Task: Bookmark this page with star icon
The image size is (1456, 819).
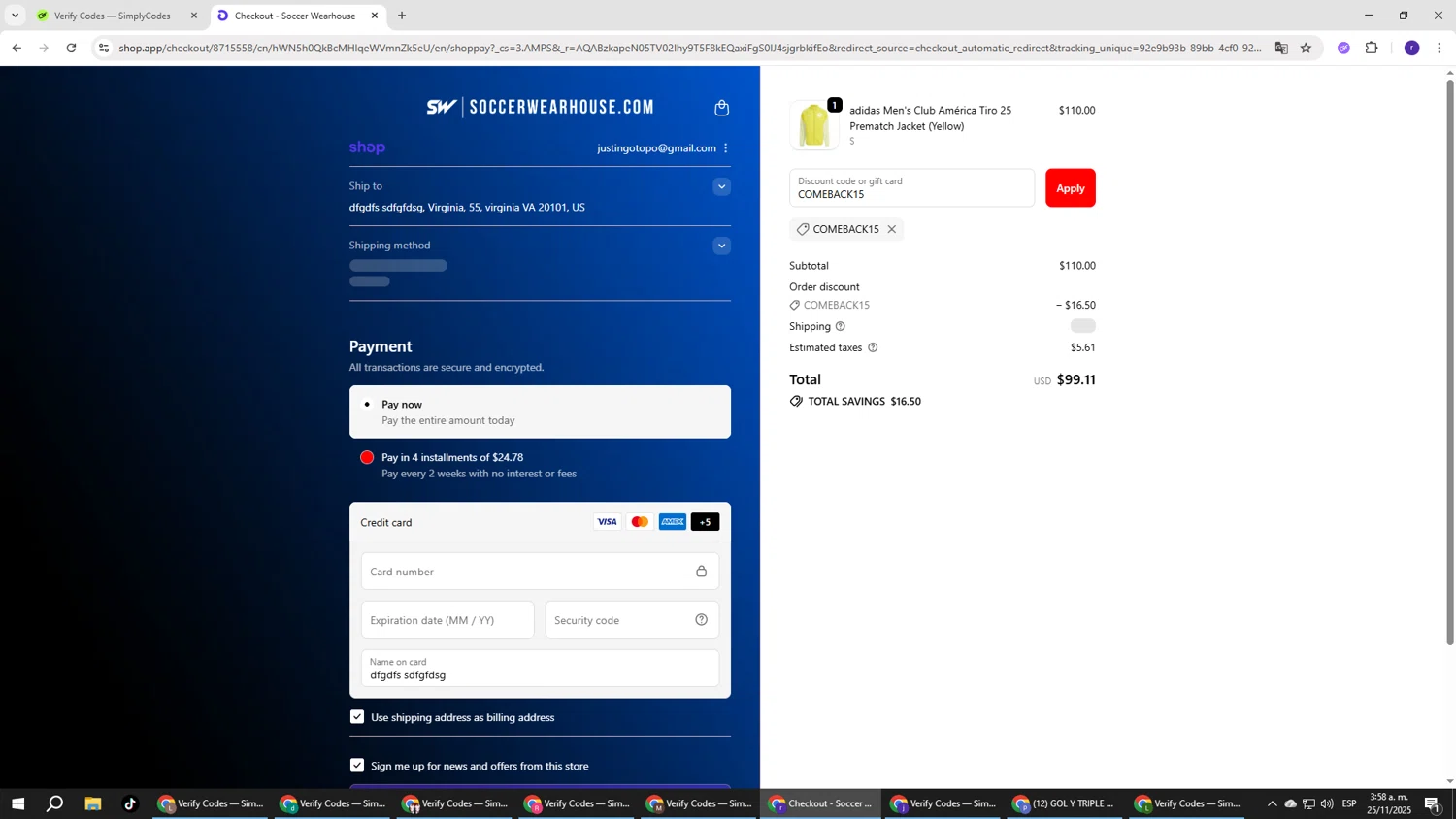Action: [1306, 48]
